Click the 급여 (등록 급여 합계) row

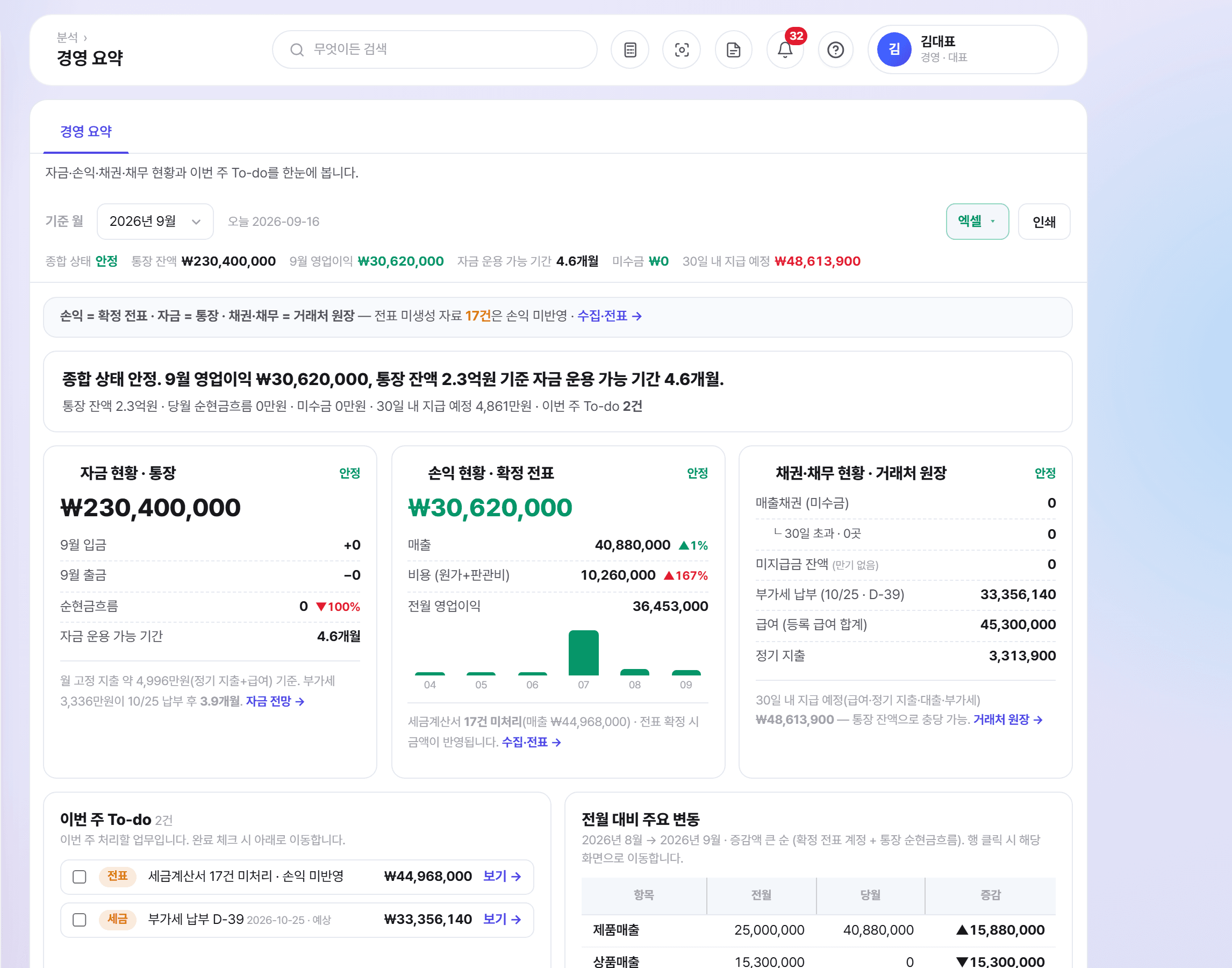click(x=905, y=624)
